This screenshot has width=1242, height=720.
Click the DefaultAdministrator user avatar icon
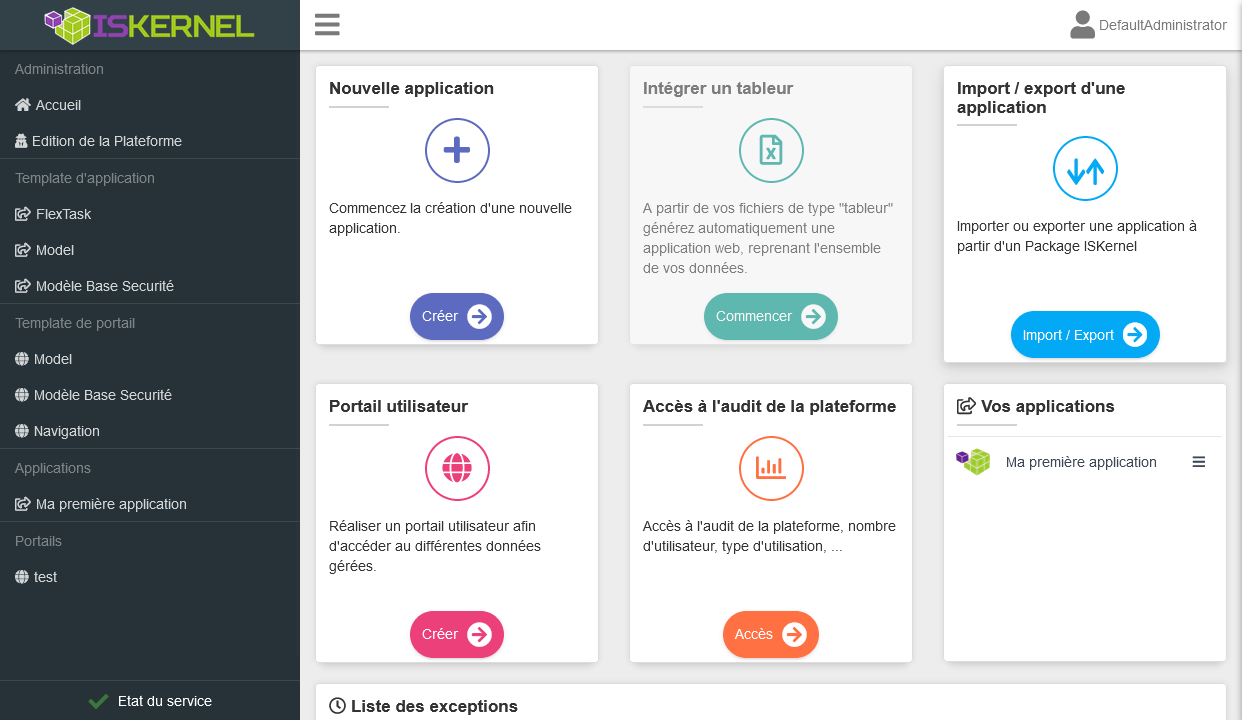[x=1082, y=25]
